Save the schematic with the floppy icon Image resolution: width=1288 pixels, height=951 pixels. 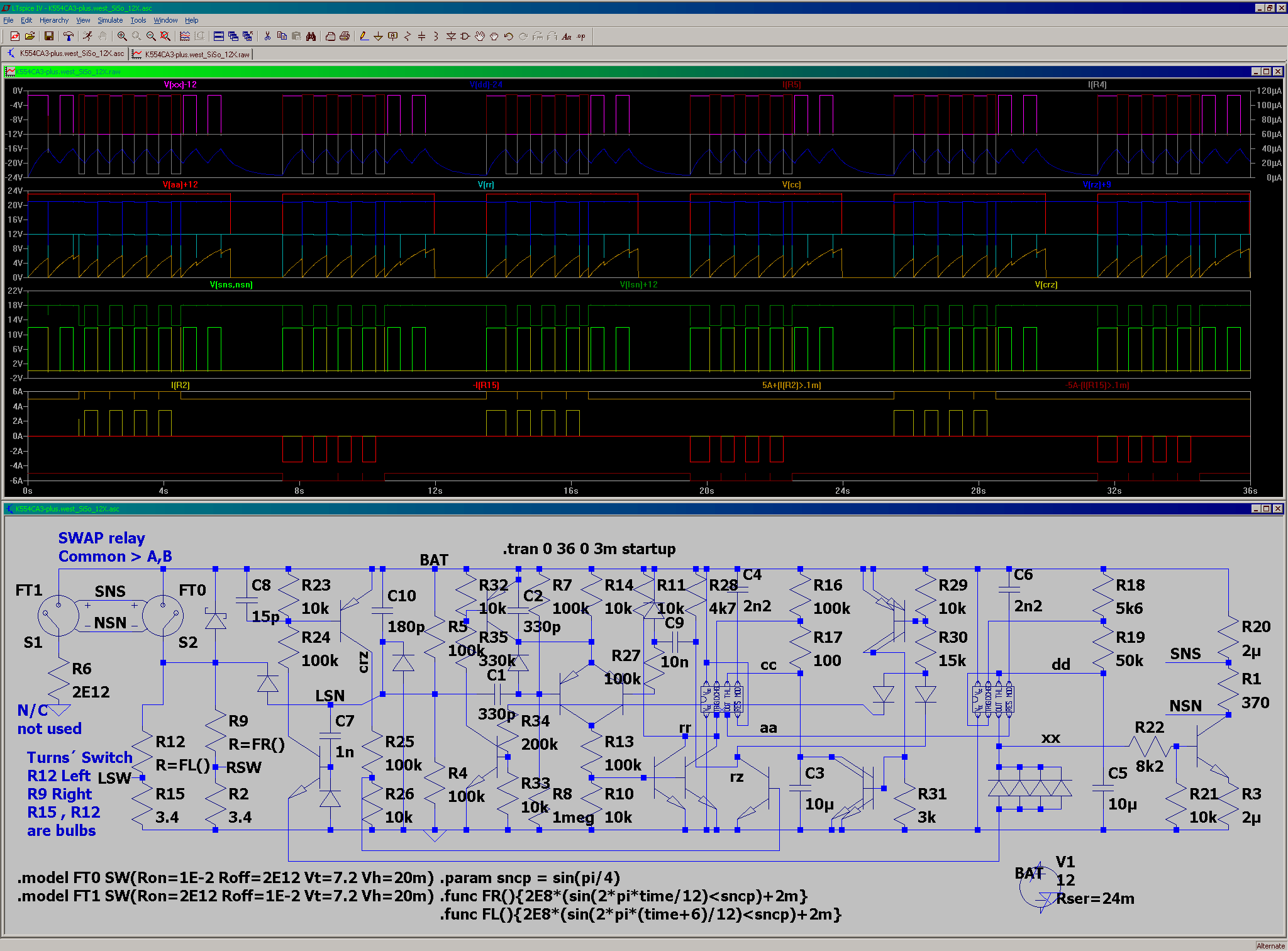click(48, 36)
